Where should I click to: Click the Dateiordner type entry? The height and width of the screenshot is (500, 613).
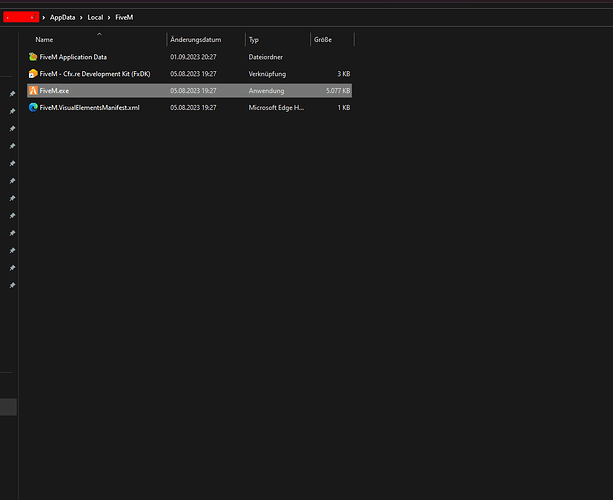click(266, 57)
